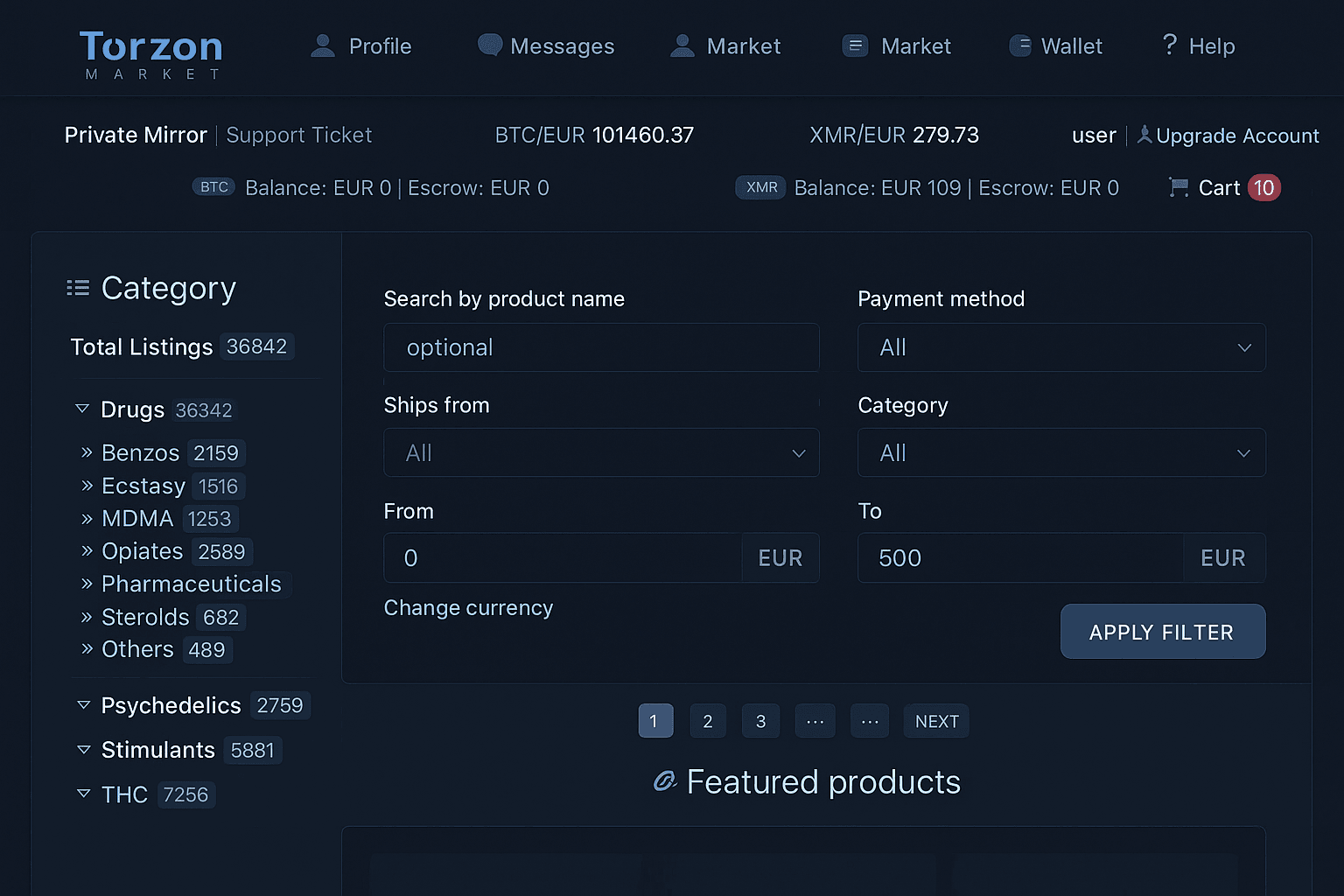Expand the Ships from dropdown
The height and width of the screenshot is (896, 1344).
pos(601,452)
